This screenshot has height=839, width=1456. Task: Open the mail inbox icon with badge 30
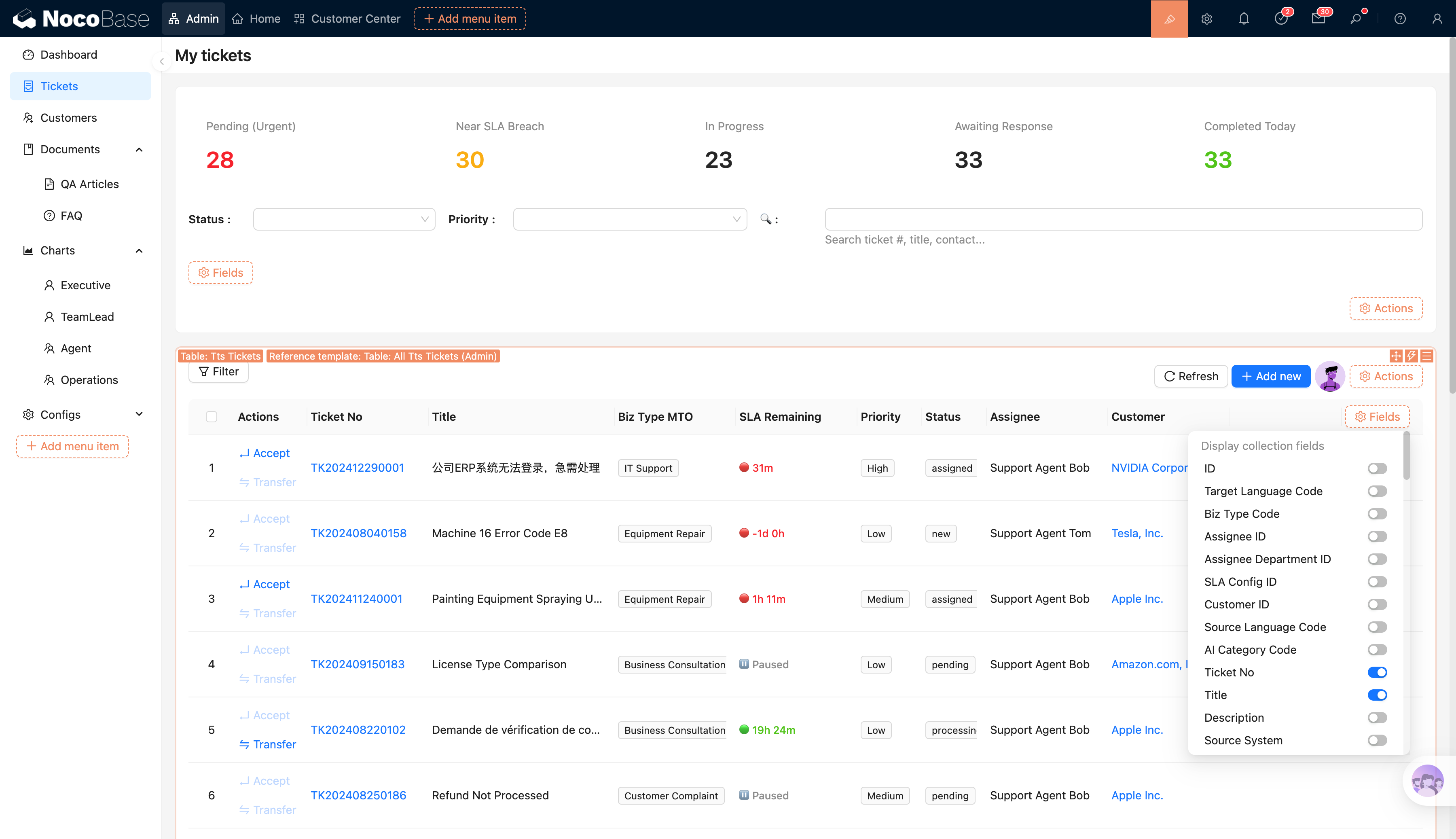pos(1318,19)
